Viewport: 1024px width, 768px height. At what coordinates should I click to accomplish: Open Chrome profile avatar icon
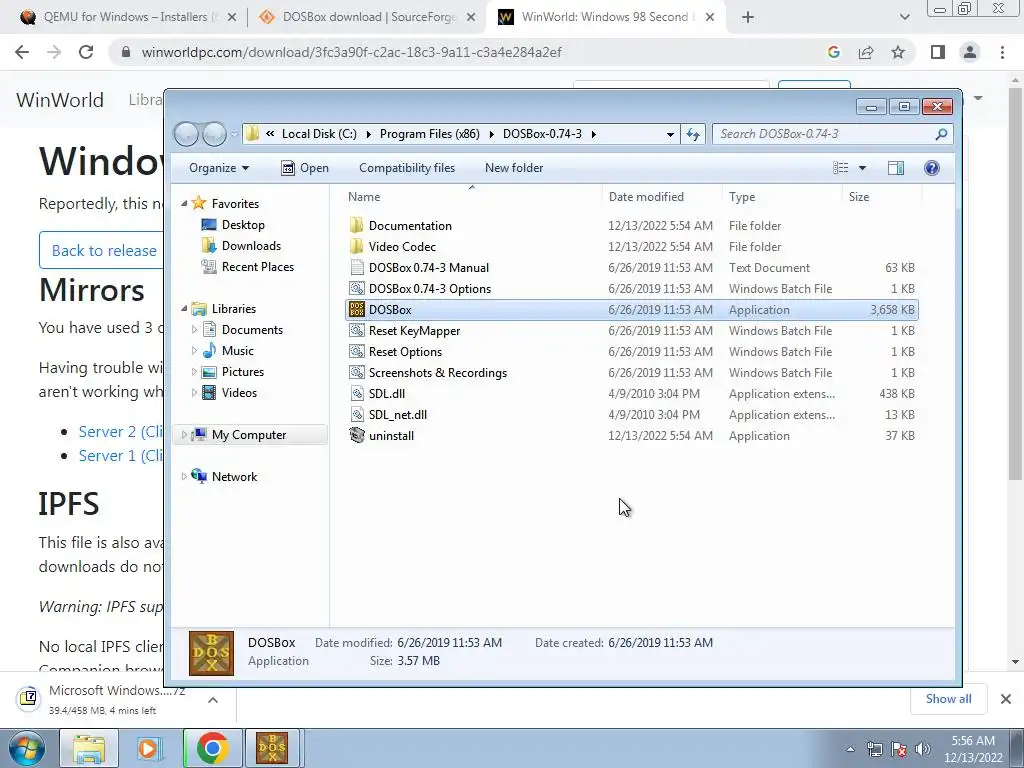tap(970, 52)
